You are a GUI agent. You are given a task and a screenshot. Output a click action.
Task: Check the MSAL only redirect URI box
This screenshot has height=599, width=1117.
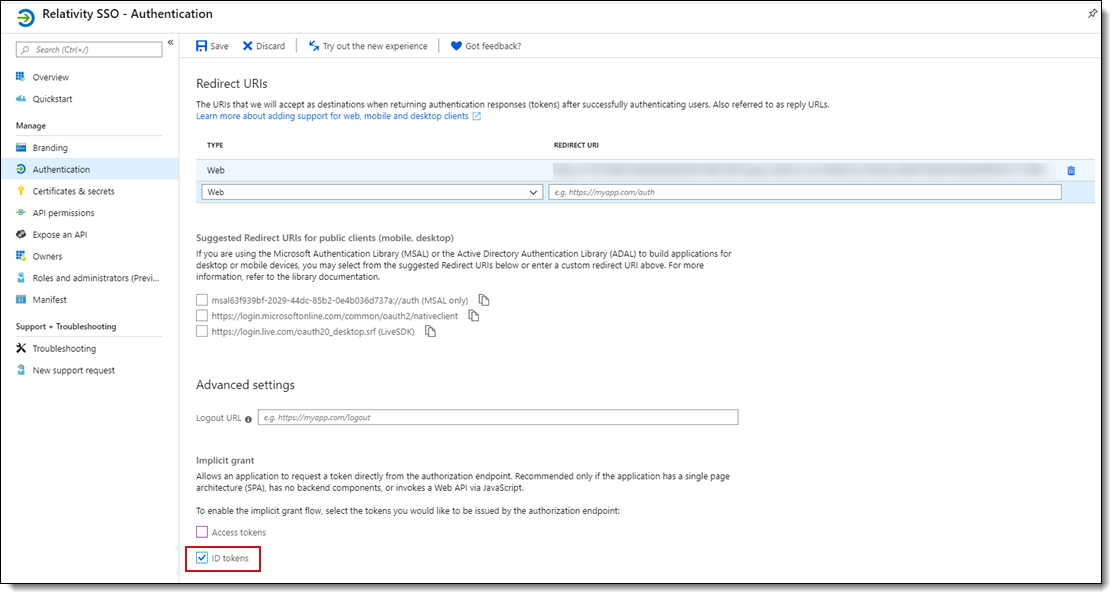[x=202, y=300]
